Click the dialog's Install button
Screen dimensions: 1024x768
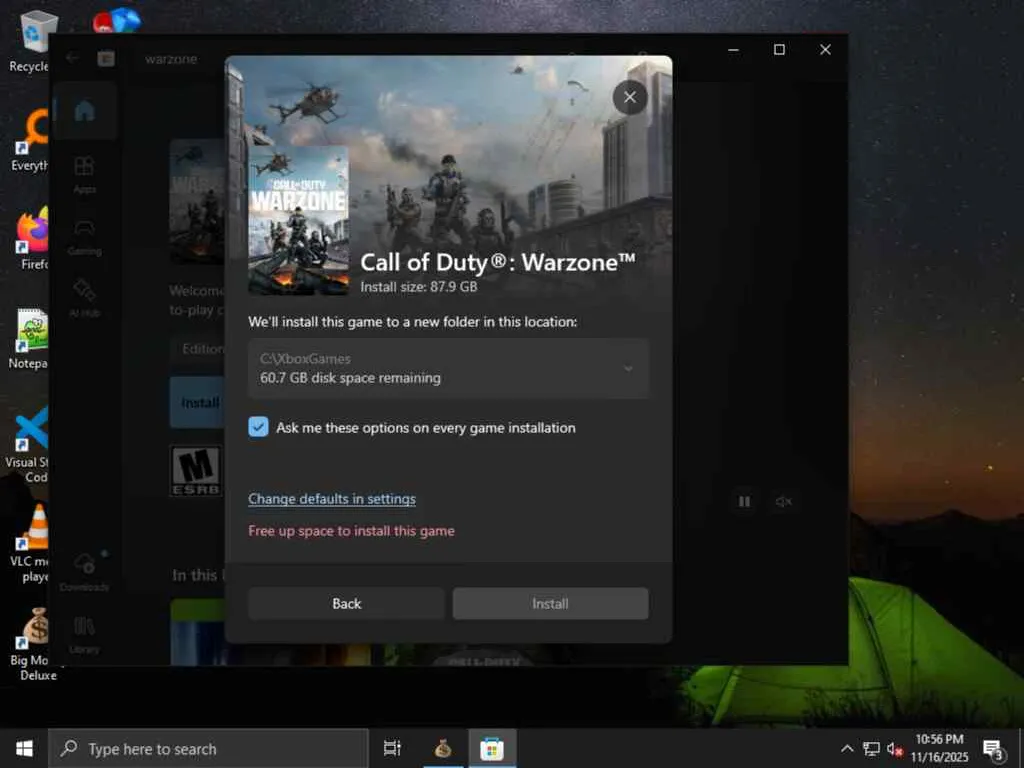(x=551, y=603)
